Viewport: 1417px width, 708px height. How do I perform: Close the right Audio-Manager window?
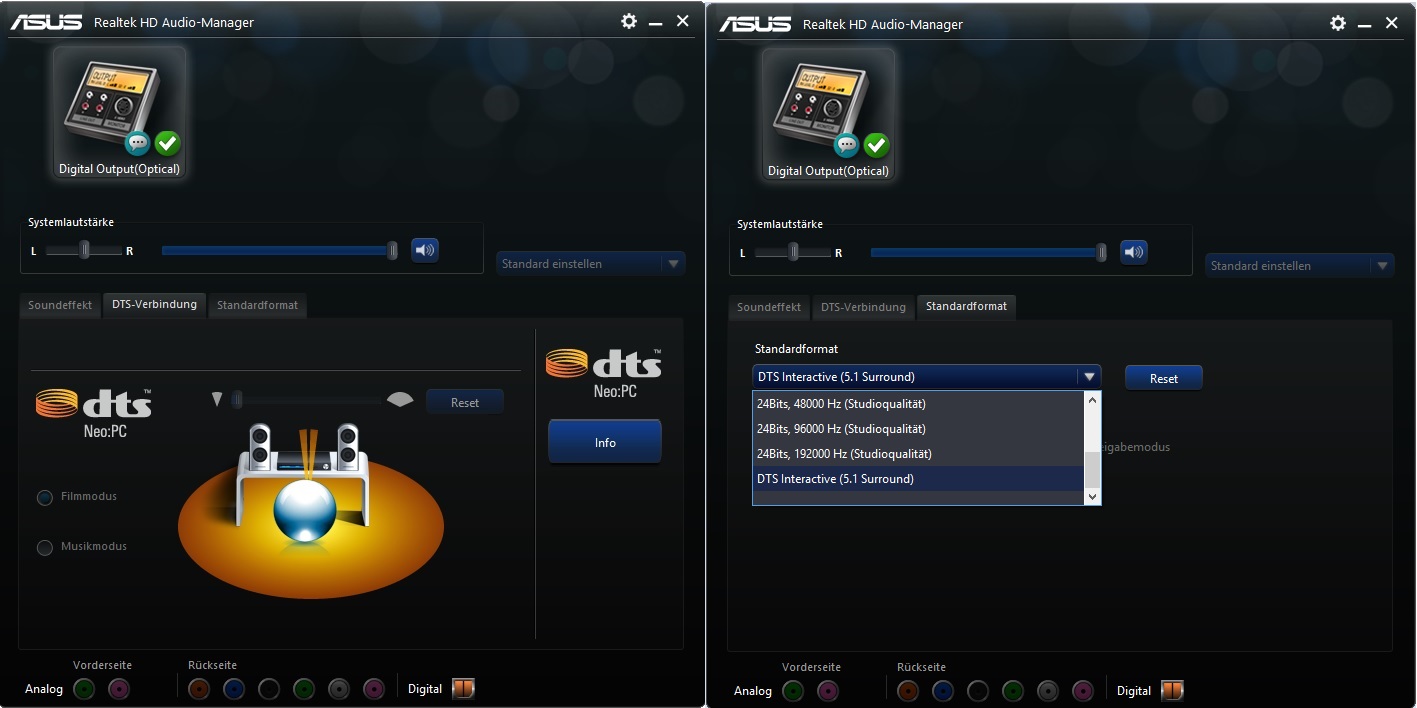[x=1392, y=23]
